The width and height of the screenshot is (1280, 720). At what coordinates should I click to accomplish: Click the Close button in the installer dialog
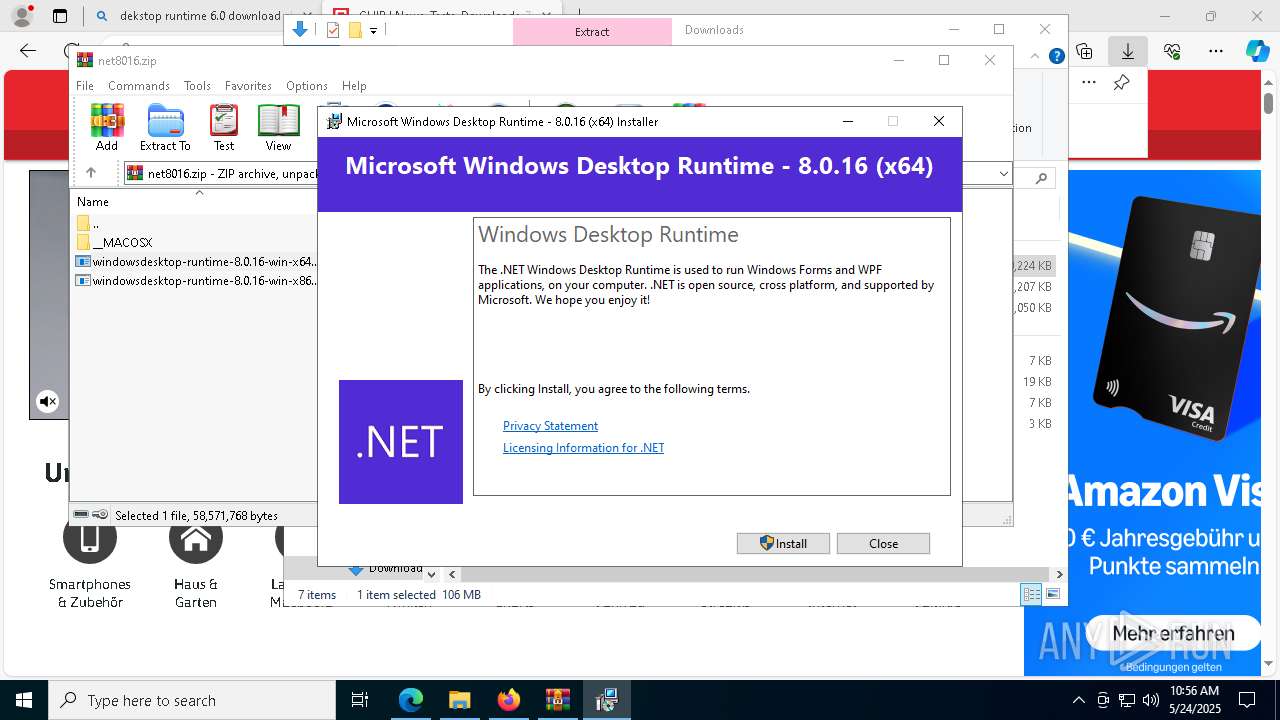883,543
